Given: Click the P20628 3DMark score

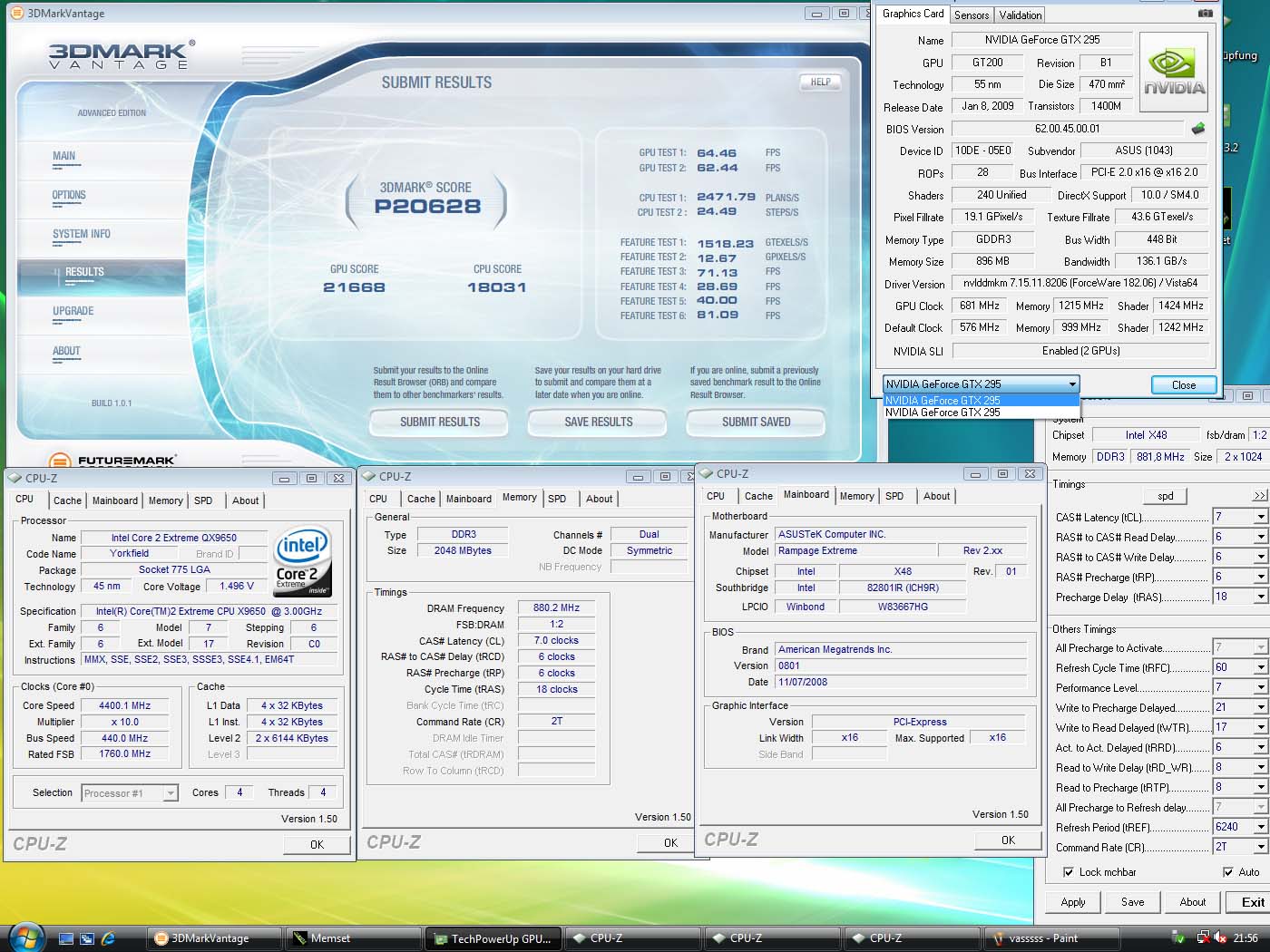Looking at the screenshot, I should pos(427,207).
